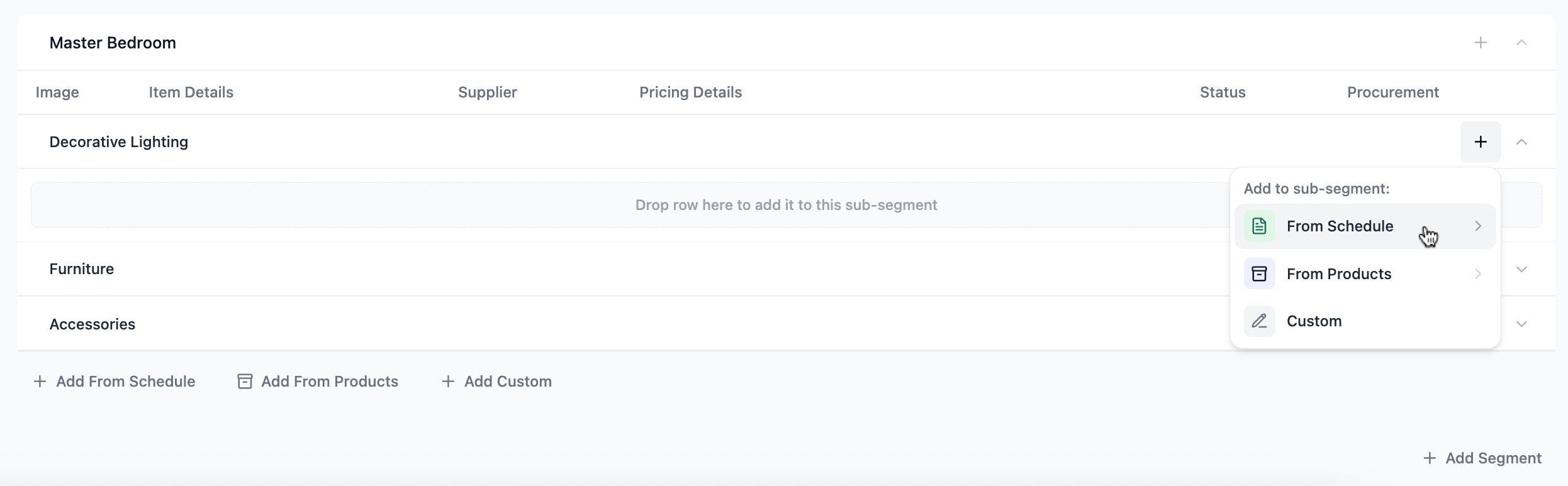Open the From Products submenu arrow
Image resolution: width=1568 pixels, height=486 pixels.
tap(1478, 274)
